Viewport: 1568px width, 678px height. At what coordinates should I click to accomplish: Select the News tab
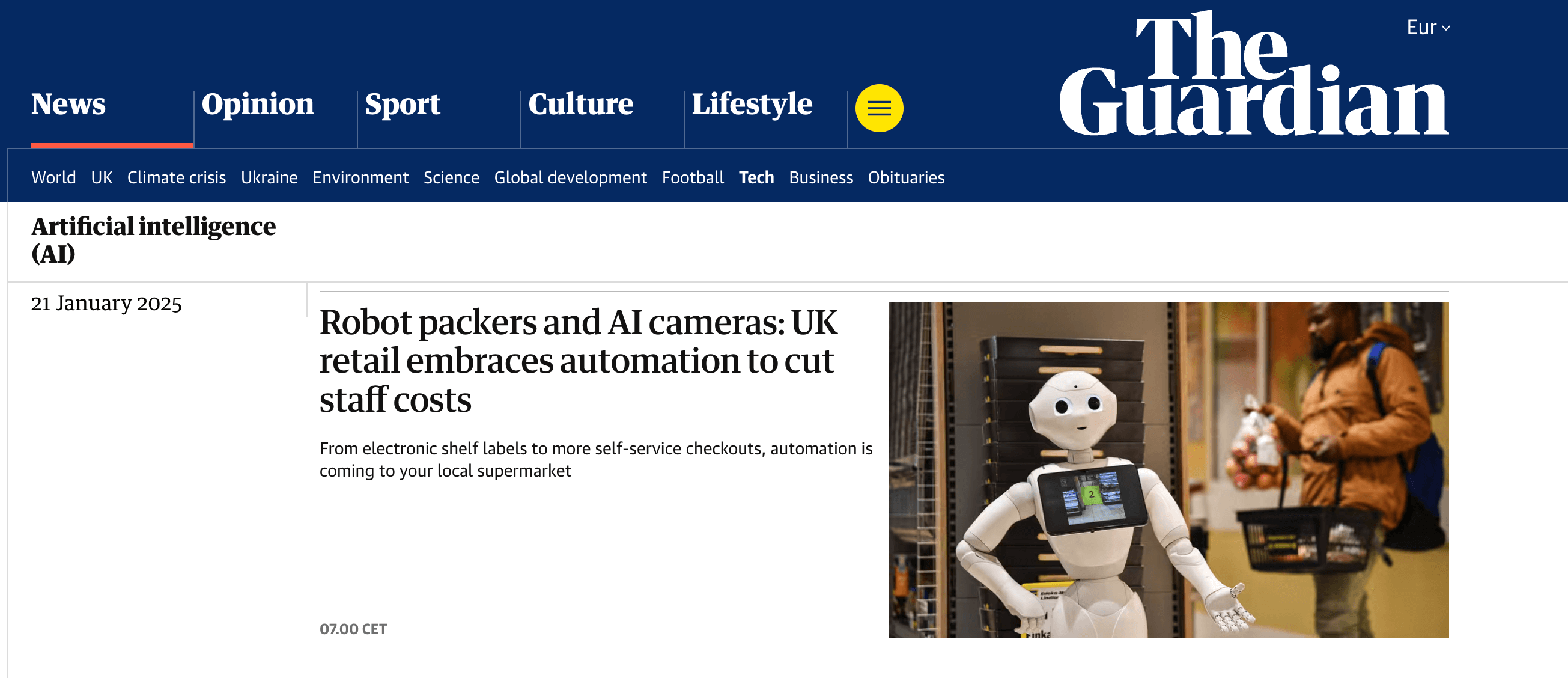point(68,103)
